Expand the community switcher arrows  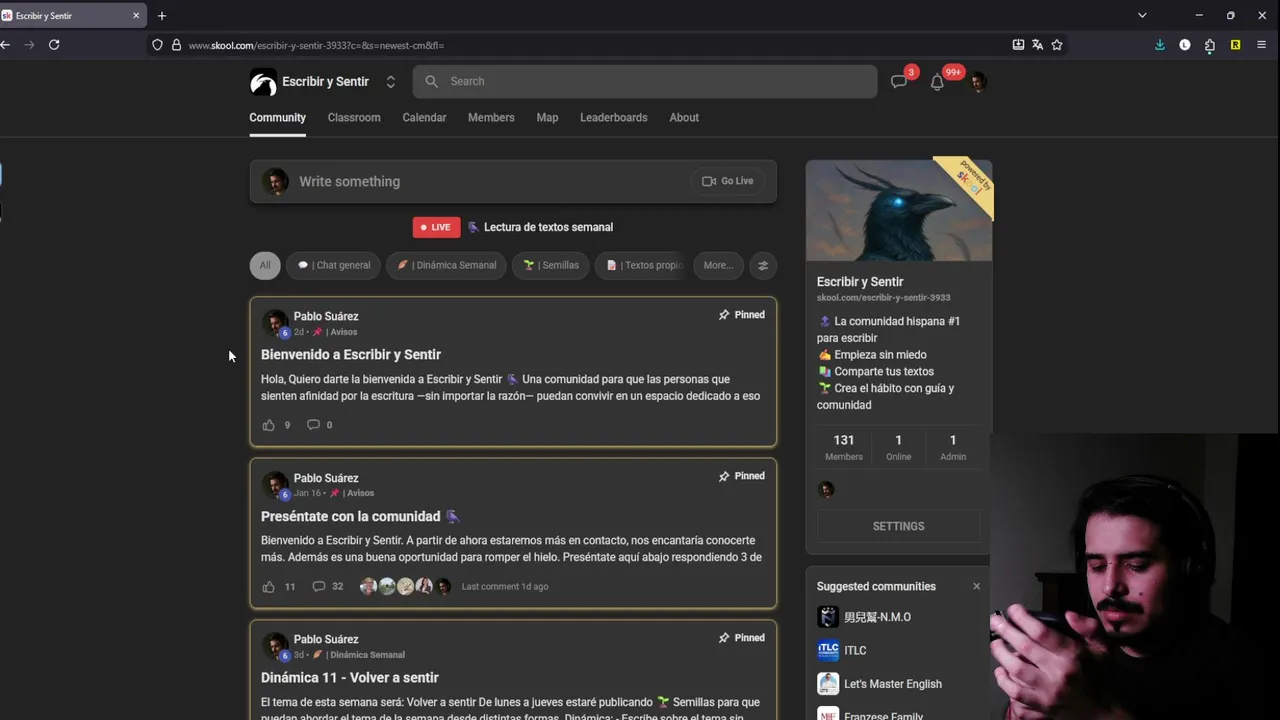click(391, 82)
